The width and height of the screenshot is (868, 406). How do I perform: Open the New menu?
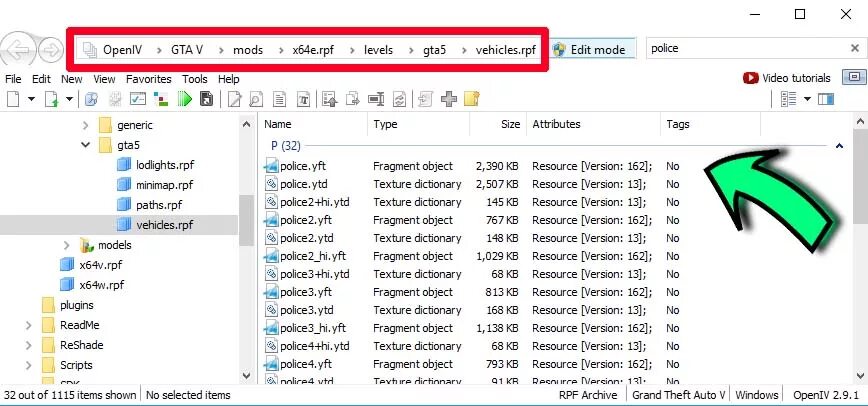click(x=71, y=79)
